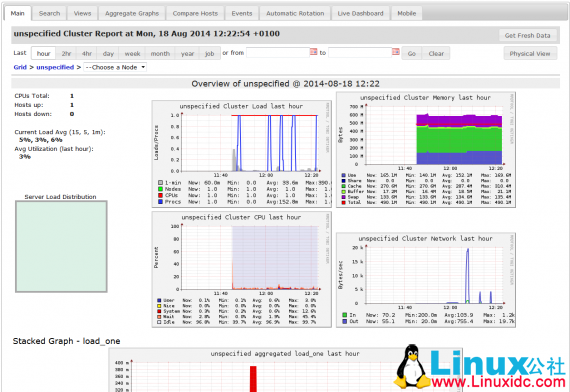The height and width of the screenshot is (392, 570).
Task: Select the day time range
Action: point(108,53)
